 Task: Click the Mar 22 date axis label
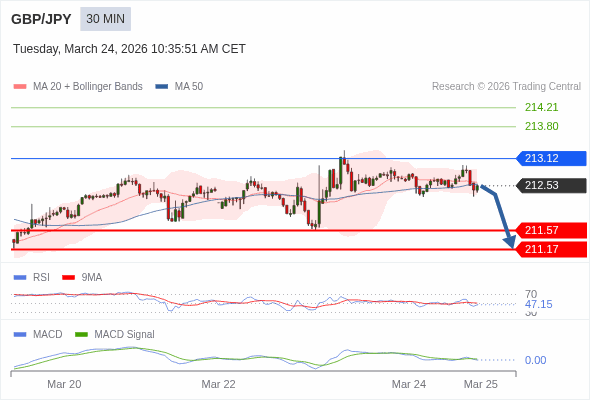[219, 384]
